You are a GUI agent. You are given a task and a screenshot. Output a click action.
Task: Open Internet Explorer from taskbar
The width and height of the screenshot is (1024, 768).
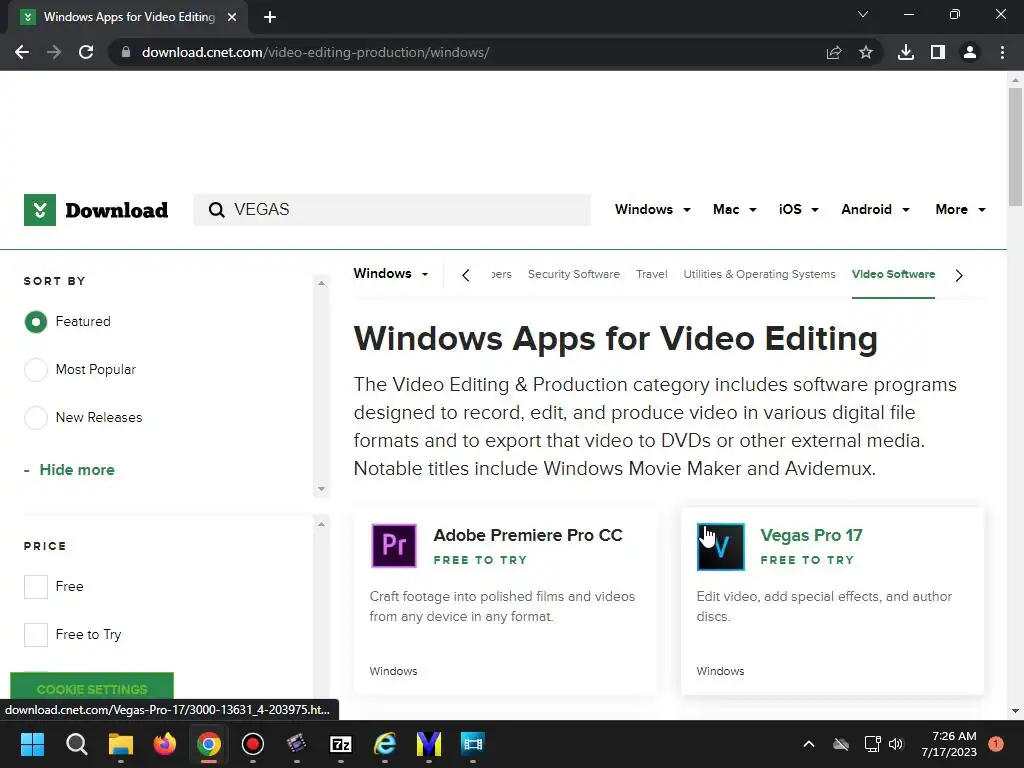[x=385, y=744]
